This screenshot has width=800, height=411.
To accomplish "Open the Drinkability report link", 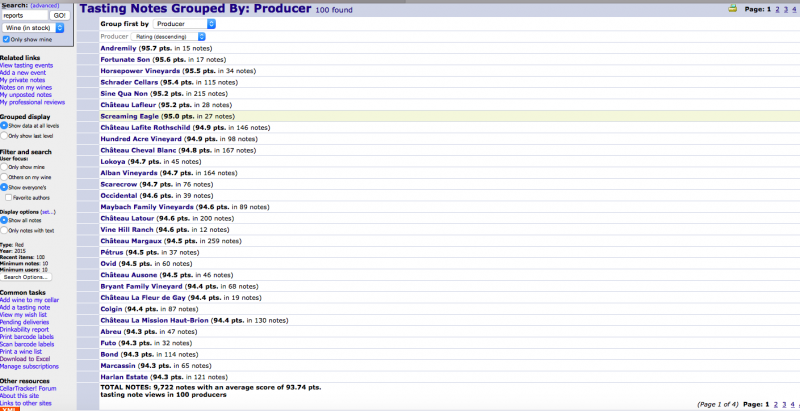I will (x=24, y=329).
